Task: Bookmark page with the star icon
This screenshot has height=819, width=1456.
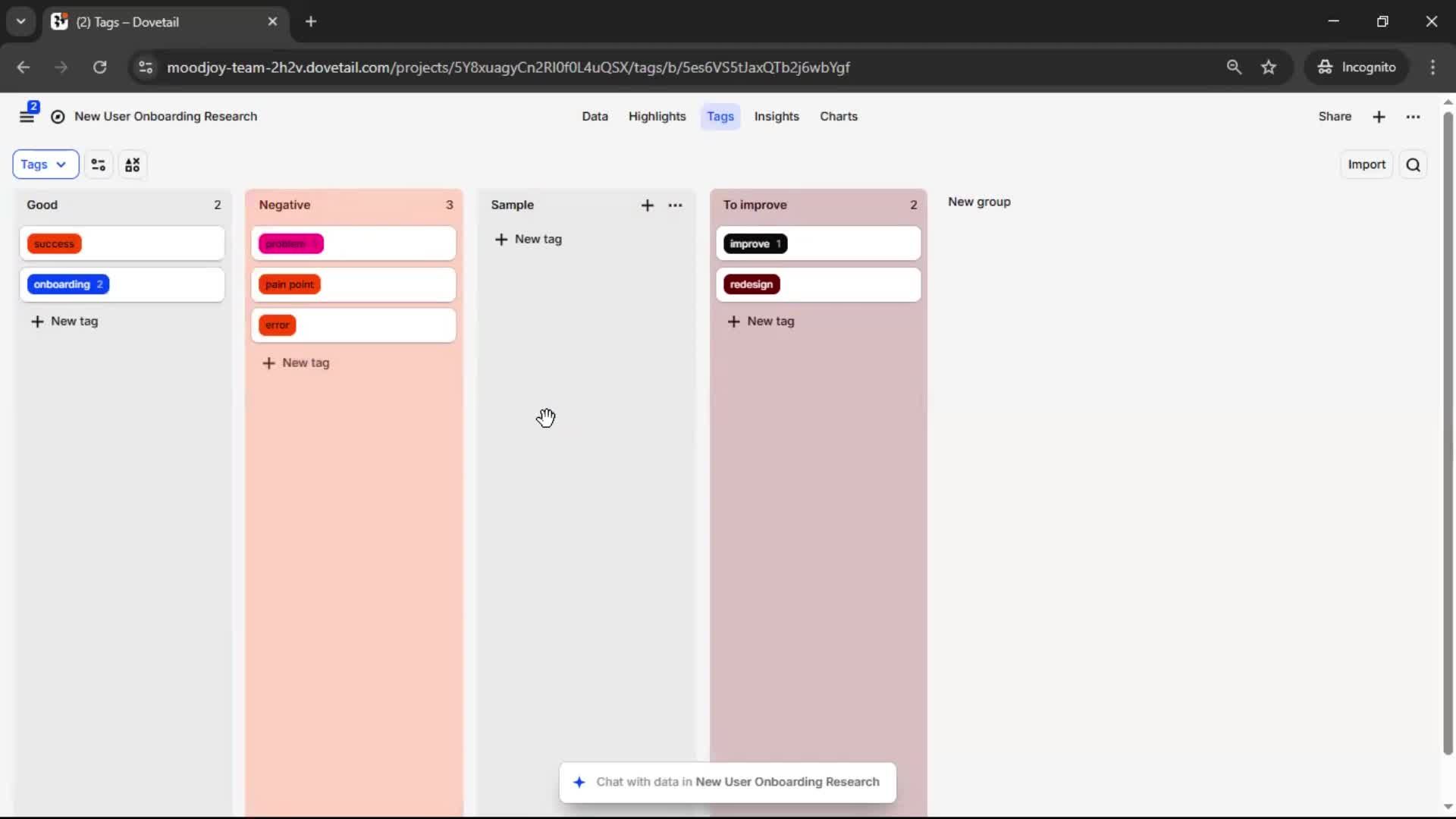Action: coord(1269,67)
